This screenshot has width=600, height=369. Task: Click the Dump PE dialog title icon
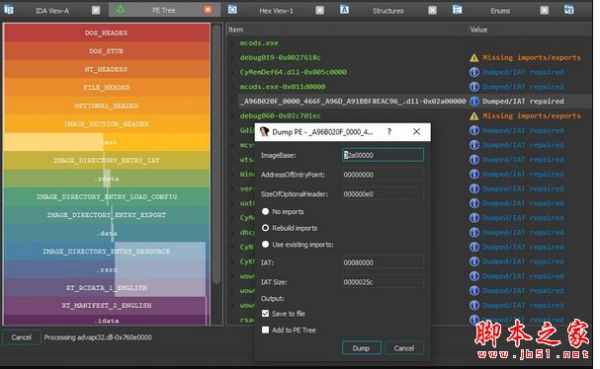tap(264, 132)
